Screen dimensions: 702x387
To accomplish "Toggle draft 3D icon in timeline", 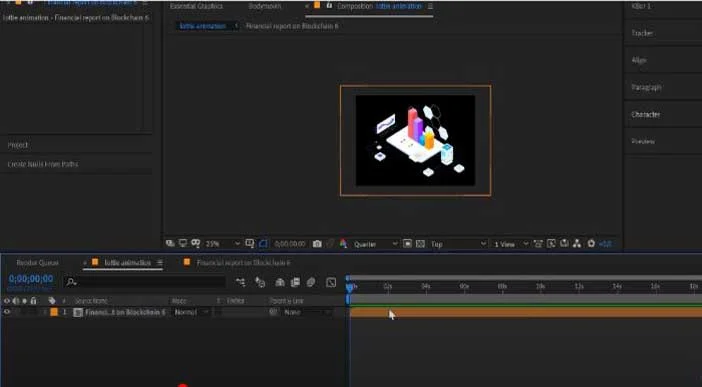I will [260, 282].
